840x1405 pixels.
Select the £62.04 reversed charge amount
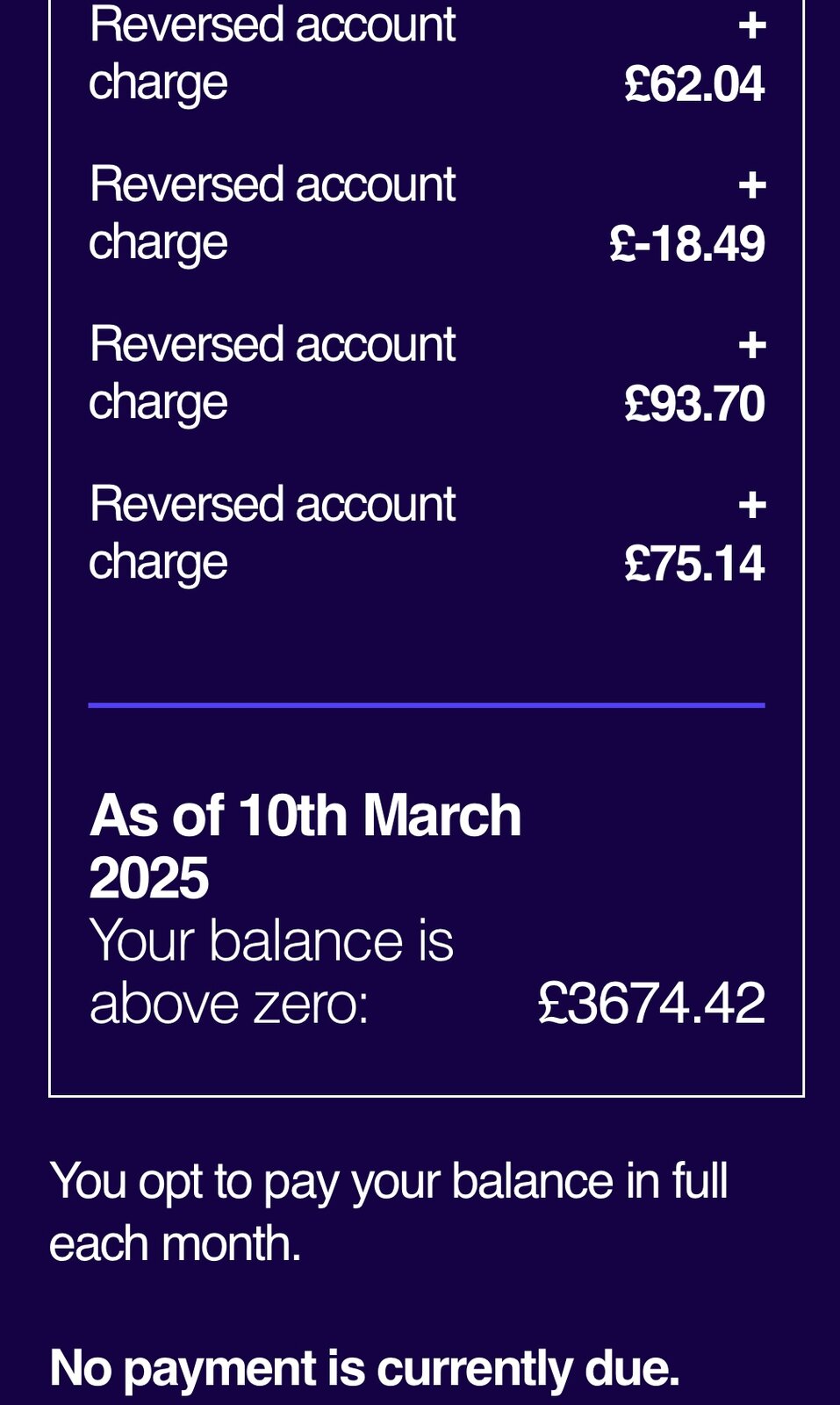point(694,84)
